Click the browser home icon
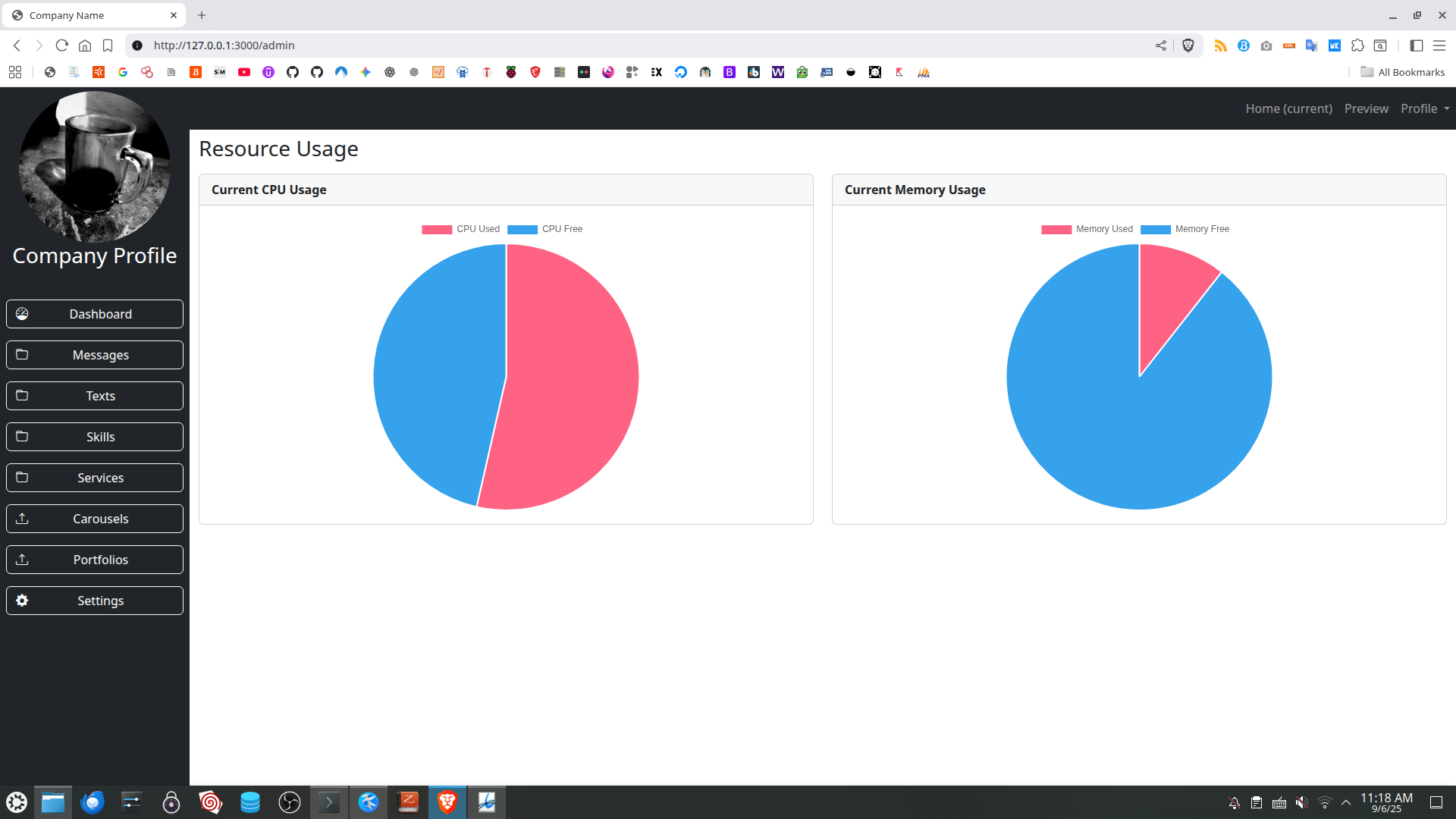The width and height of the screenshot is (1456, 819). [85, 45]
